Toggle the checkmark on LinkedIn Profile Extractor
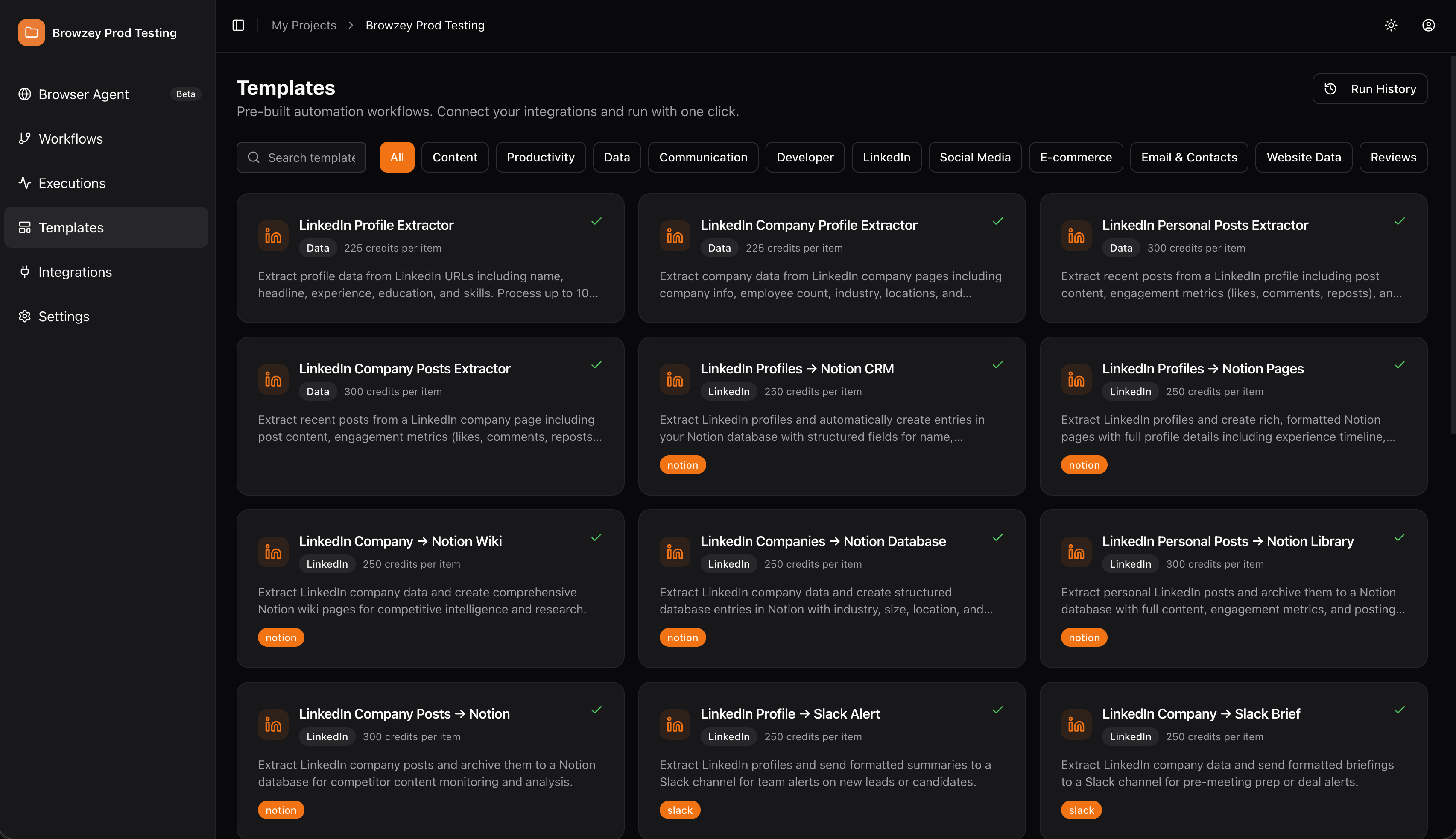The width and height of the screenshot is (1456, 839). [596, 221]
